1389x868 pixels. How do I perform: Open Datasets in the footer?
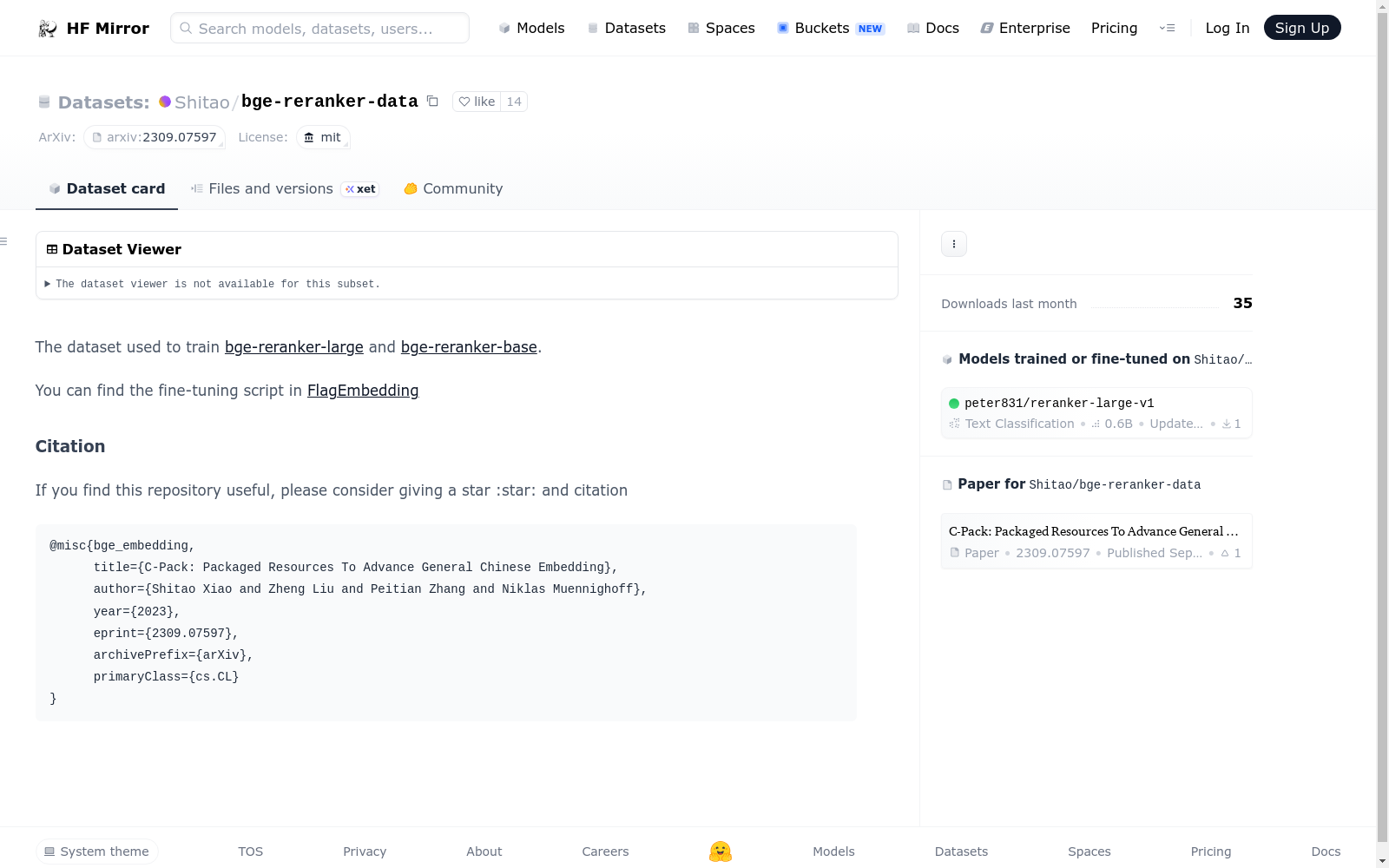(961, 852)
